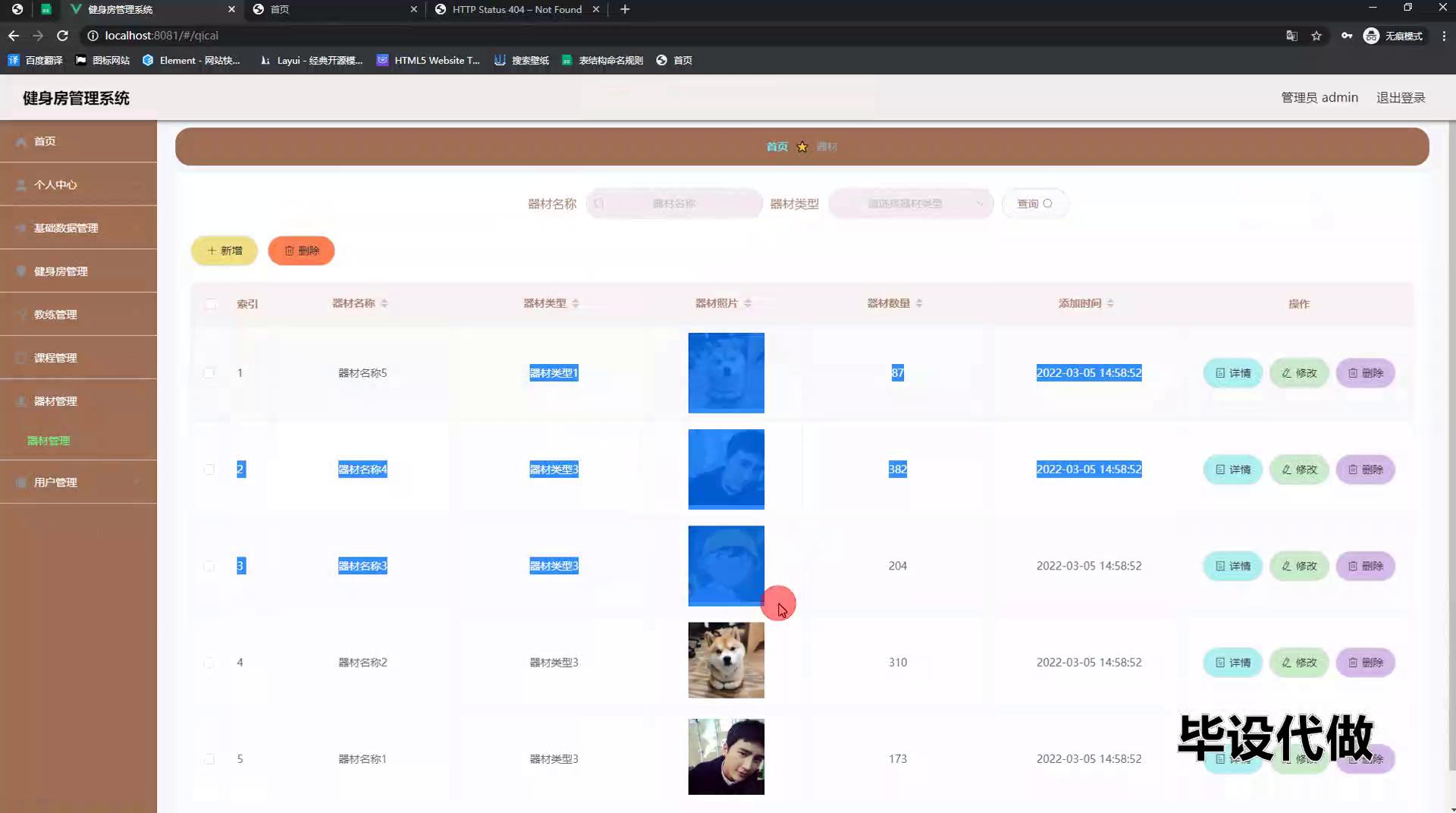Open 首页 in the left sidebar

coord(45,141)
